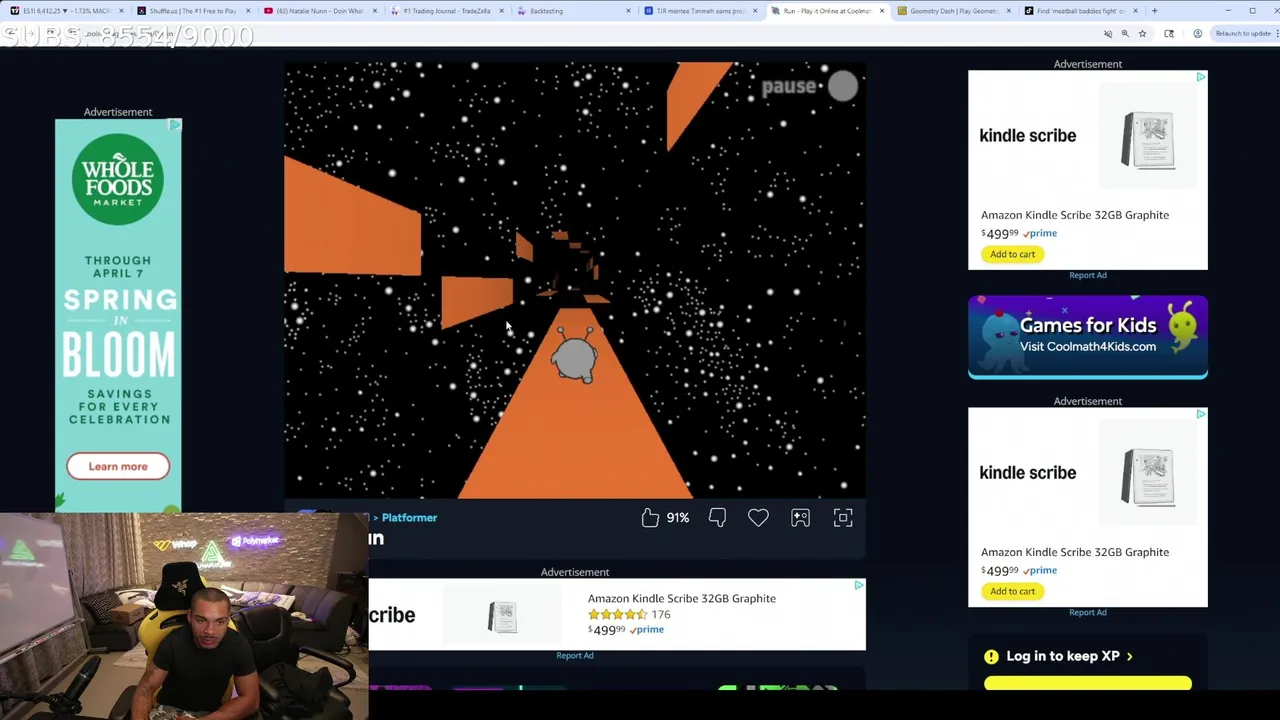Click the AdChoices icon on the lower right Kindle ad

point(1201,413)
